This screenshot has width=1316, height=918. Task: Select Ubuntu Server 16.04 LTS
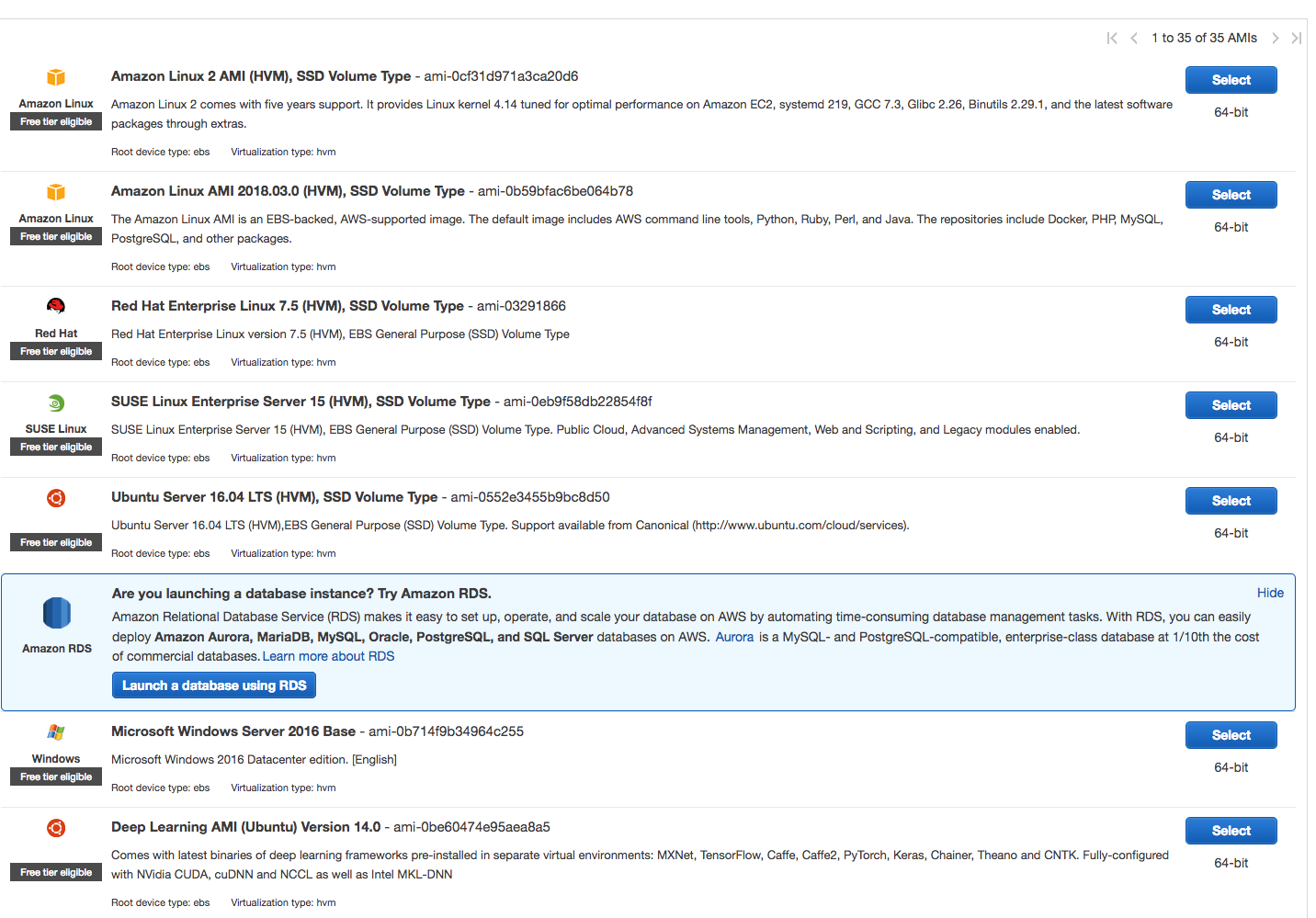(x=1231, y=501)
